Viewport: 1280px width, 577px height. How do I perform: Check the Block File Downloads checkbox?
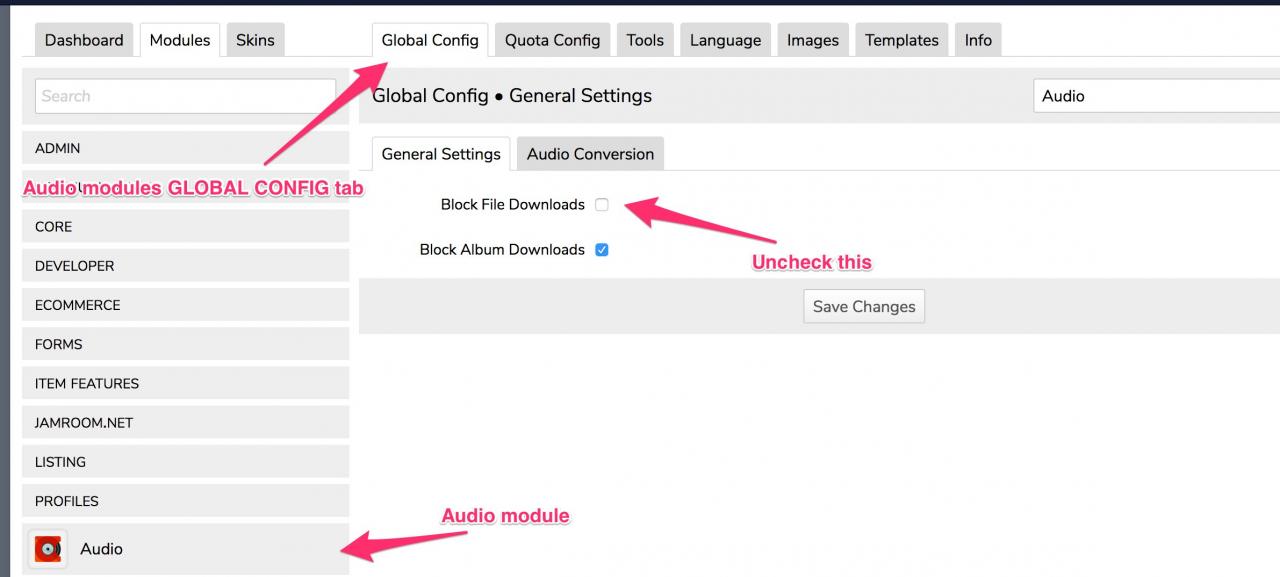pyautogui.click(x=602, y=205)
